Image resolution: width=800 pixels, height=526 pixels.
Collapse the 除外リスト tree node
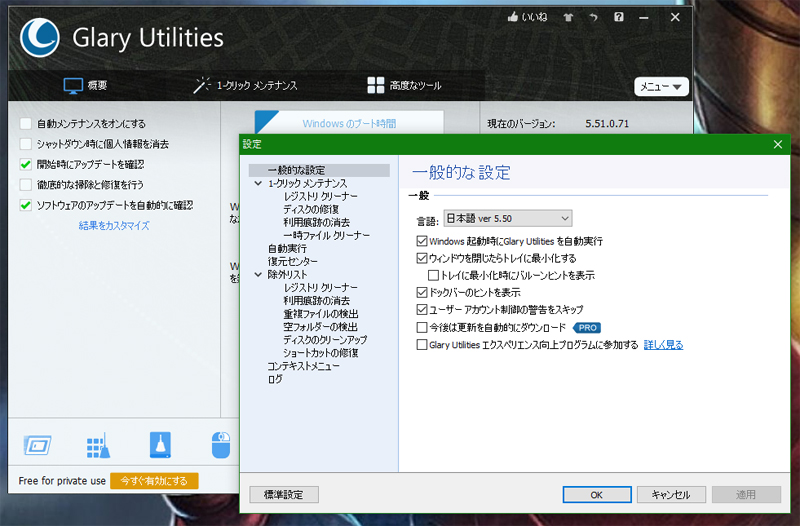[258, 274]
